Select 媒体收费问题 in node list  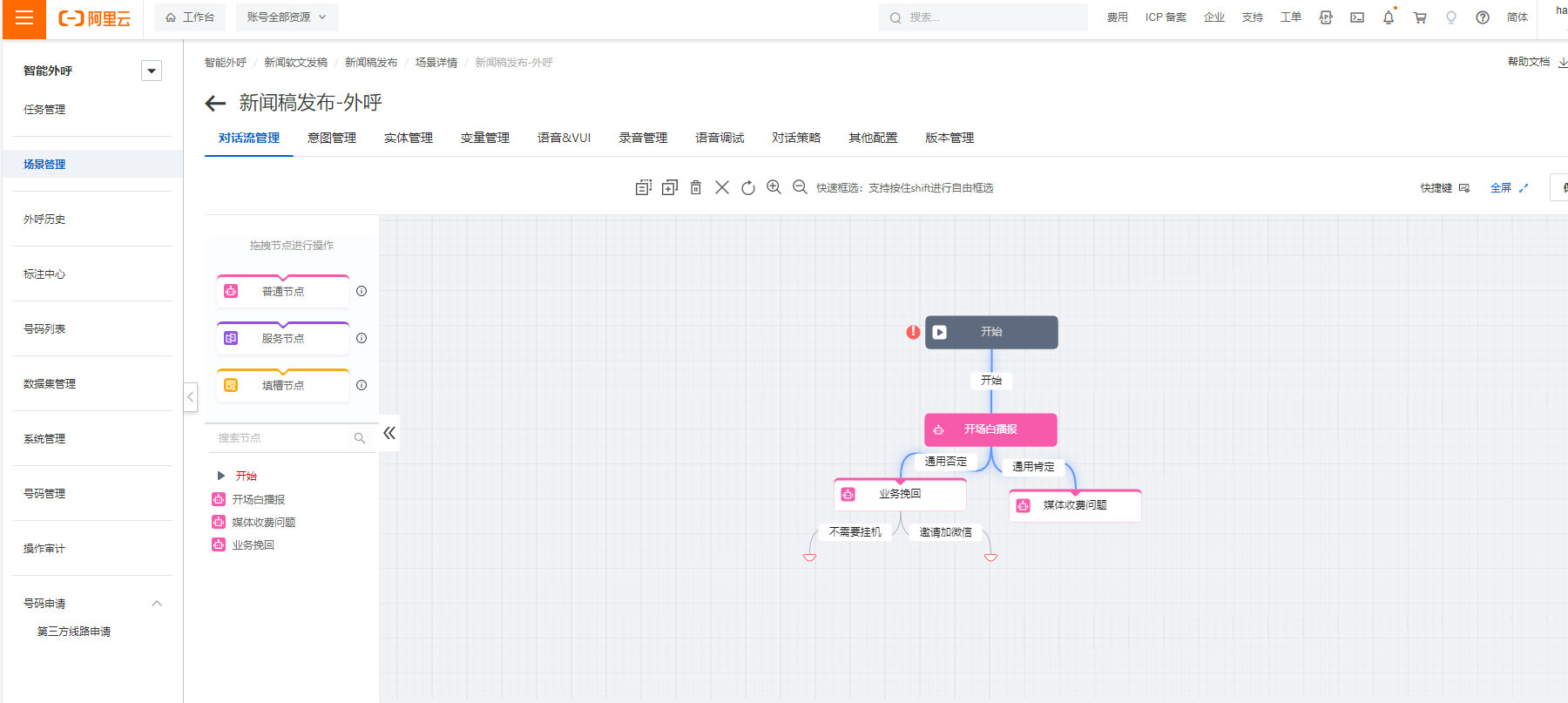pyautogui.click(x=264, y=523)
